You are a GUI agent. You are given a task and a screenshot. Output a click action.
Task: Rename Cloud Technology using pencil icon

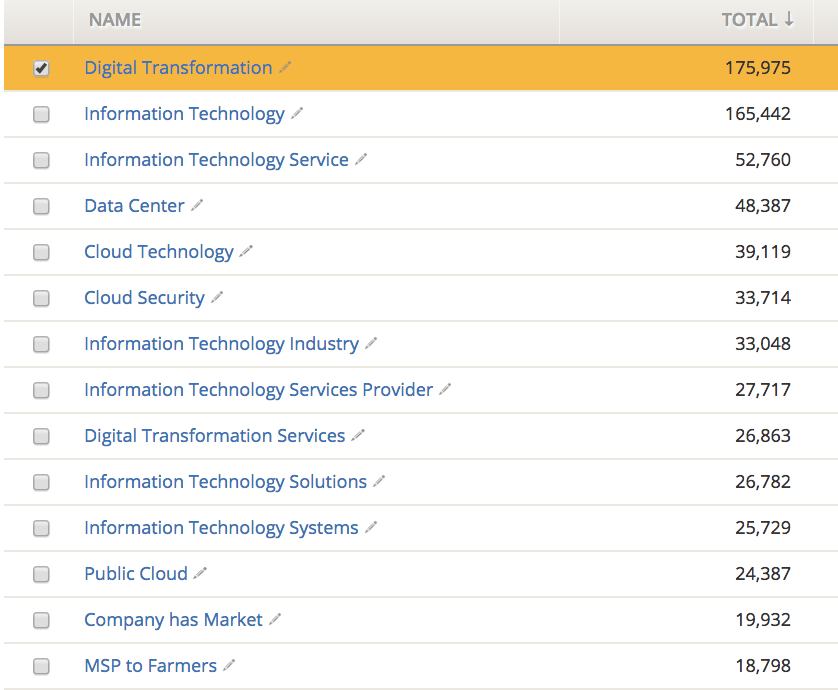246,252
